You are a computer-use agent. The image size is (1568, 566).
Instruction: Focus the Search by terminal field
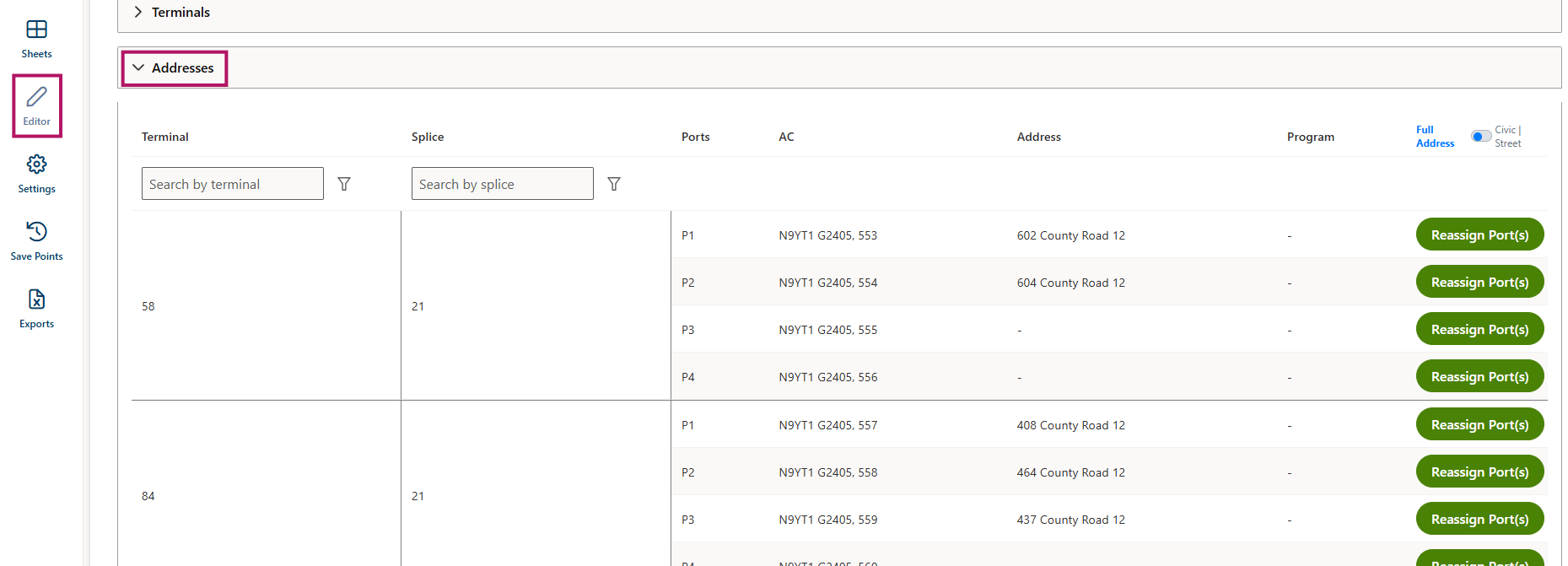(233, 184)
